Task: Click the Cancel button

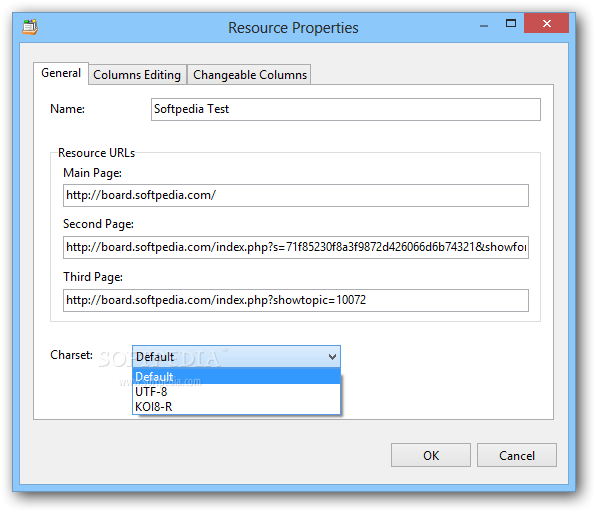Action: coord(517,455)
